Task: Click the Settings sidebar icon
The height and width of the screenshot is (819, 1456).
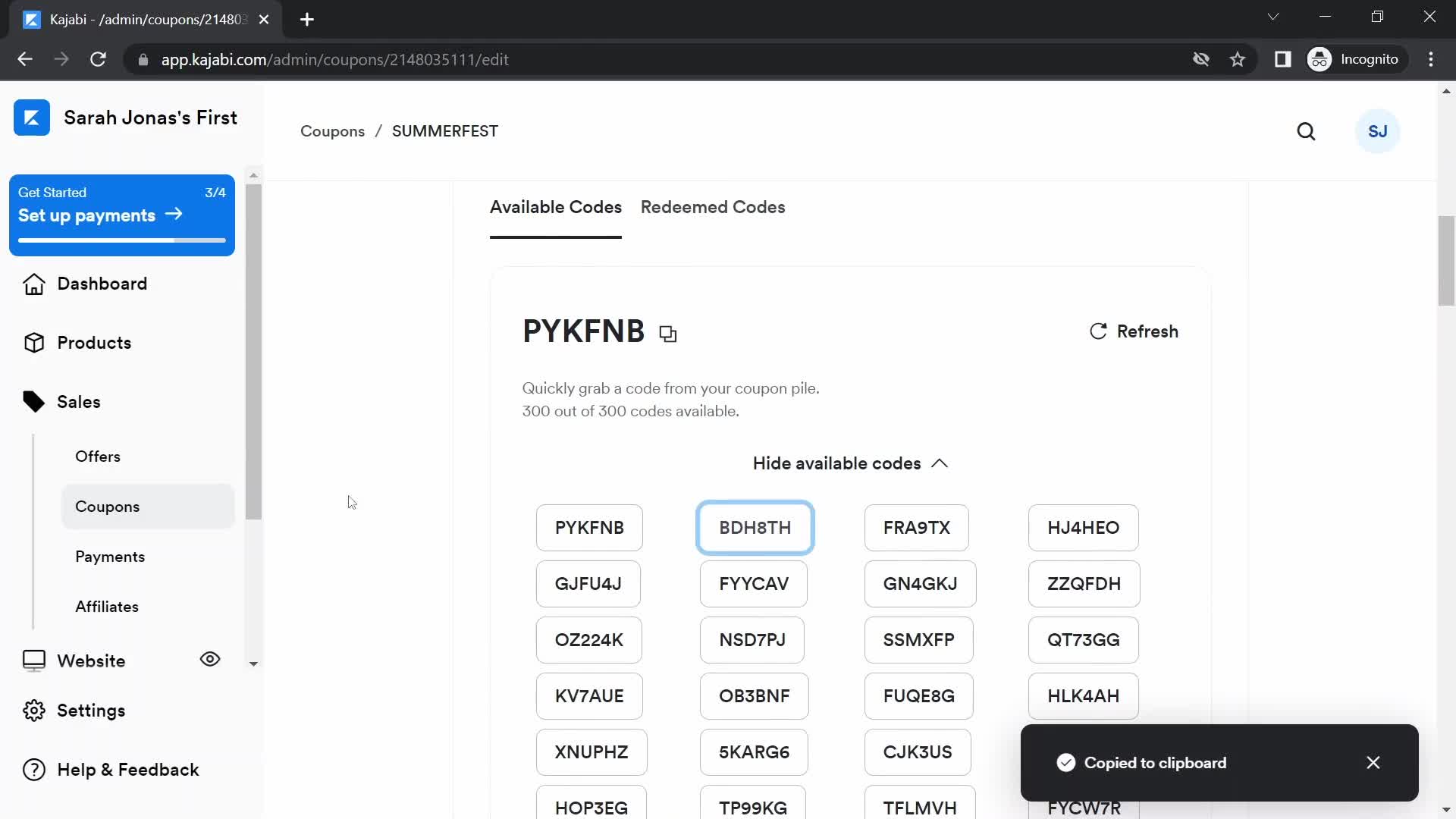Action: point(33,710)
